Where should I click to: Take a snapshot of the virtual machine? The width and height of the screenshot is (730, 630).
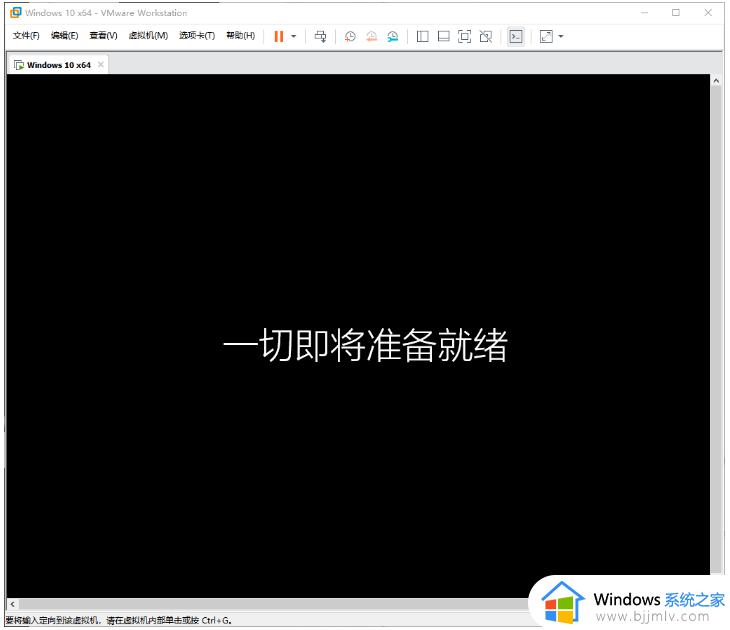pos(350,36)
